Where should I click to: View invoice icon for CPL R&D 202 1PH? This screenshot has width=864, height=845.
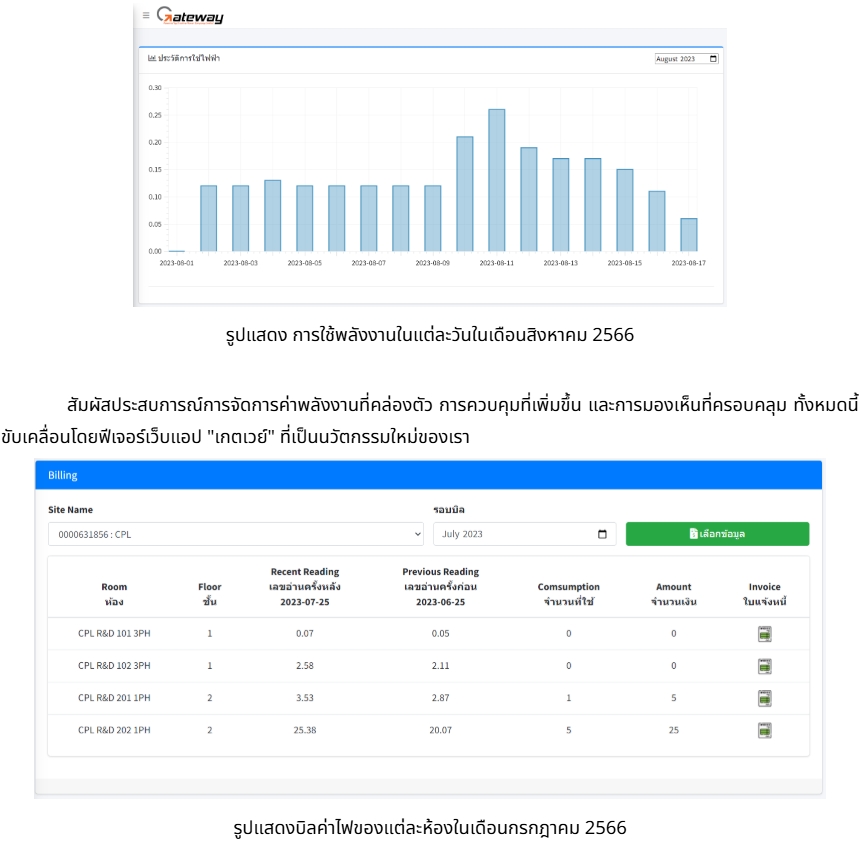coord(764,730)
